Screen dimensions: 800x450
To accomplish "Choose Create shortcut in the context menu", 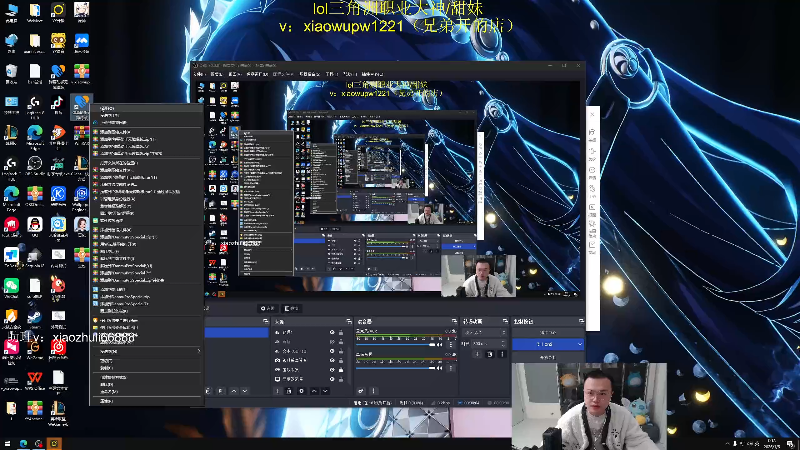I will pyautogui.click(x=147, y=377).
